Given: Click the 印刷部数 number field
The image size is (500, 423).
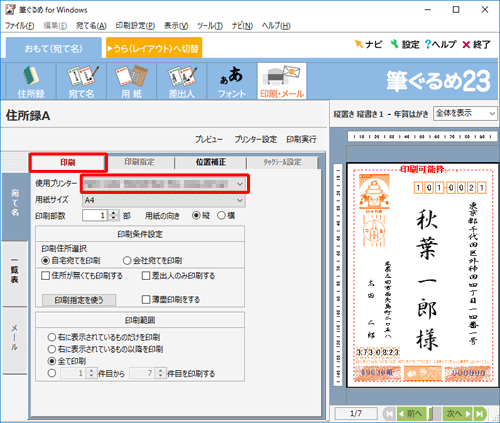Looking at the screenshot, I should click(95, 215).
